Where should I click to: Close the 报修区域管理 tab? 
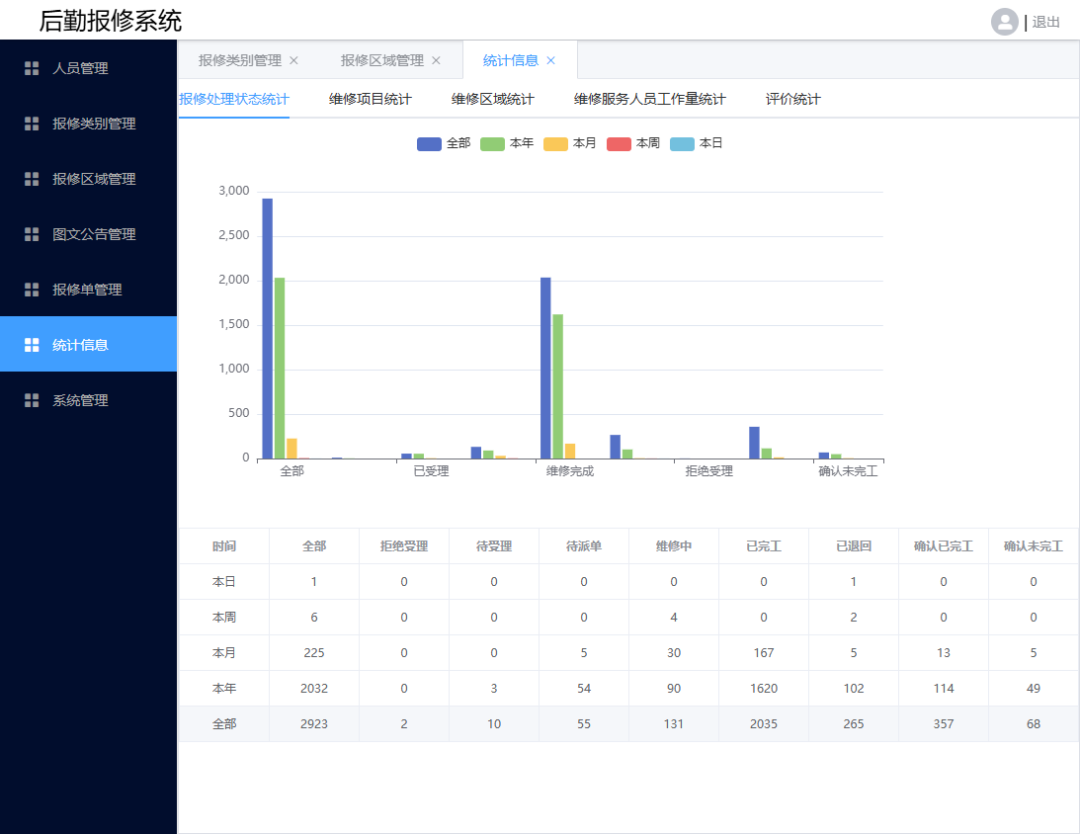(x=436, y=61)
